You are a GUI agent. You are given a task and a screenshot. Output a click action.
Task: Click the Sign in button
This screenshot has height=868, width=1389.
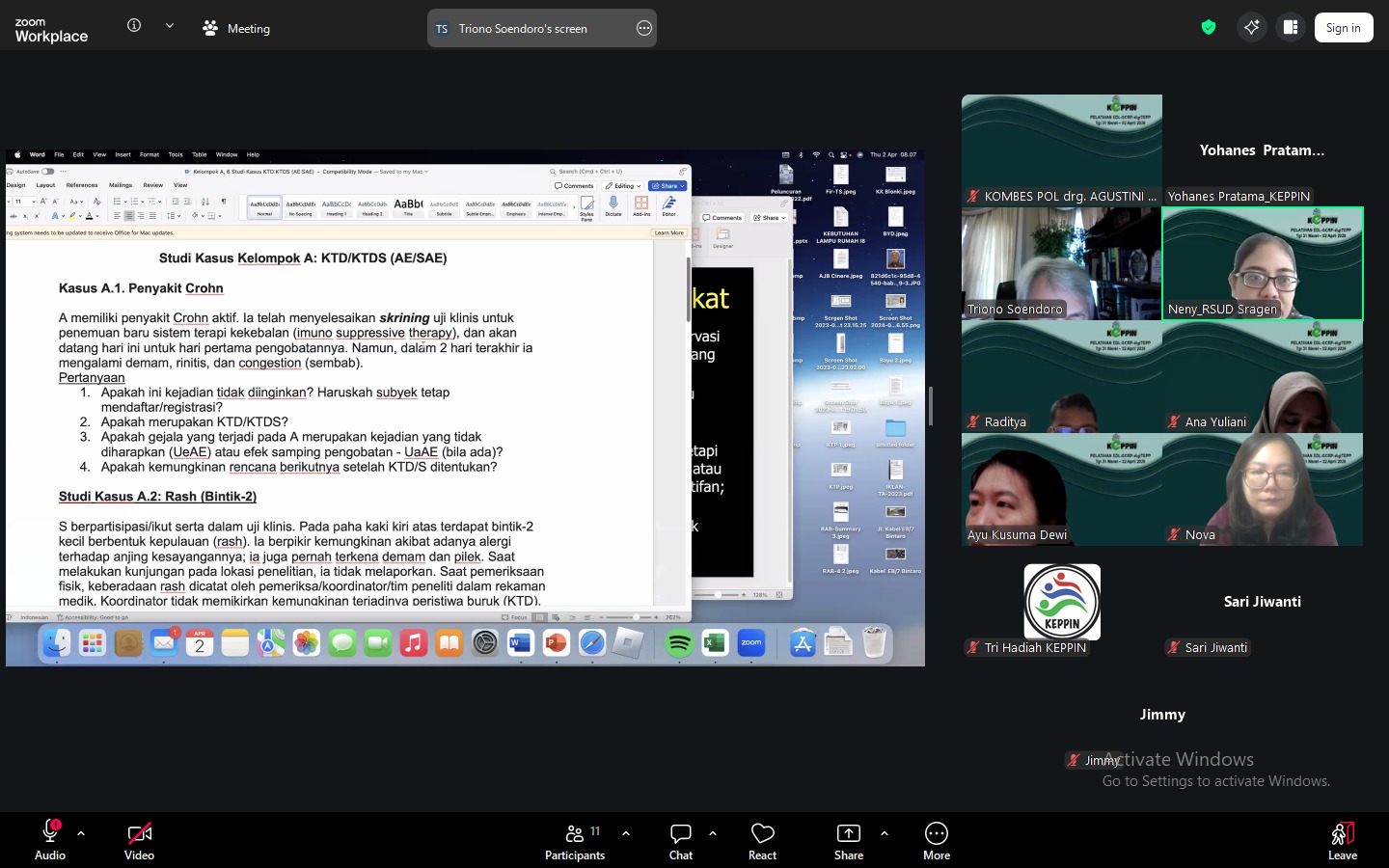[1343, 28]
